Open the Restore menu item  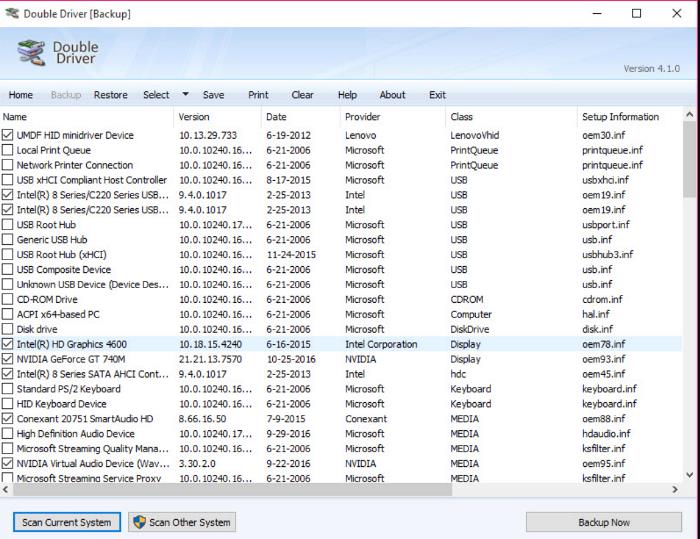coord(110,95)
